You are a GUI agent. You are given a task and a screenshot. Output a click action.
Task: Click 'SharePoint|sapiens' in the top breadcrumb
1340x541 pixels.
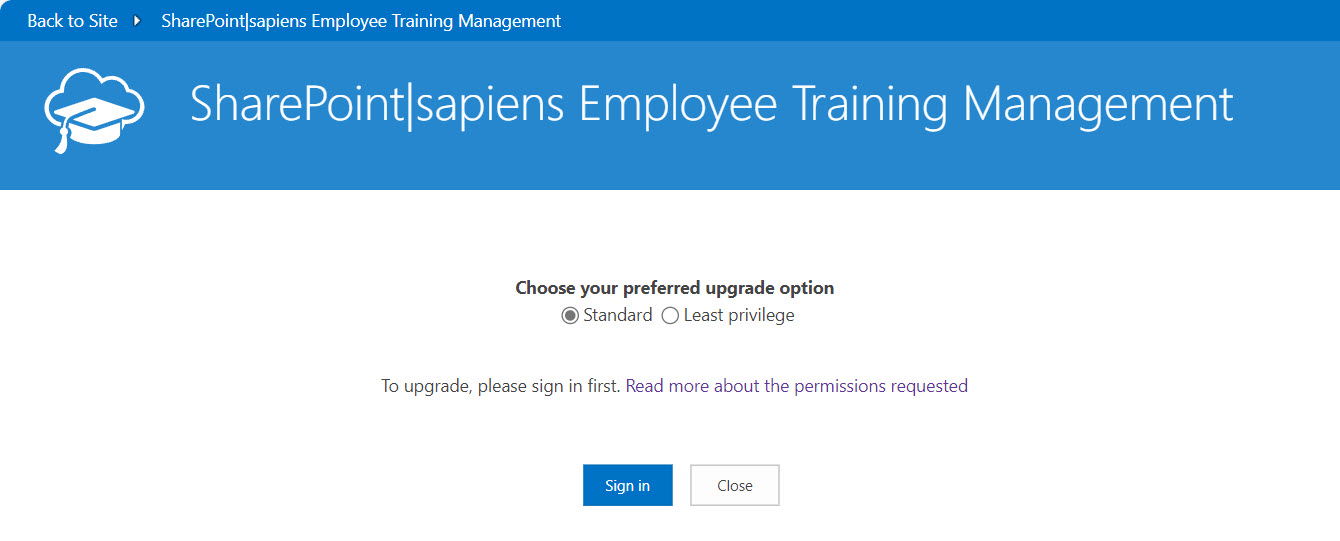[x=234, y=20]
